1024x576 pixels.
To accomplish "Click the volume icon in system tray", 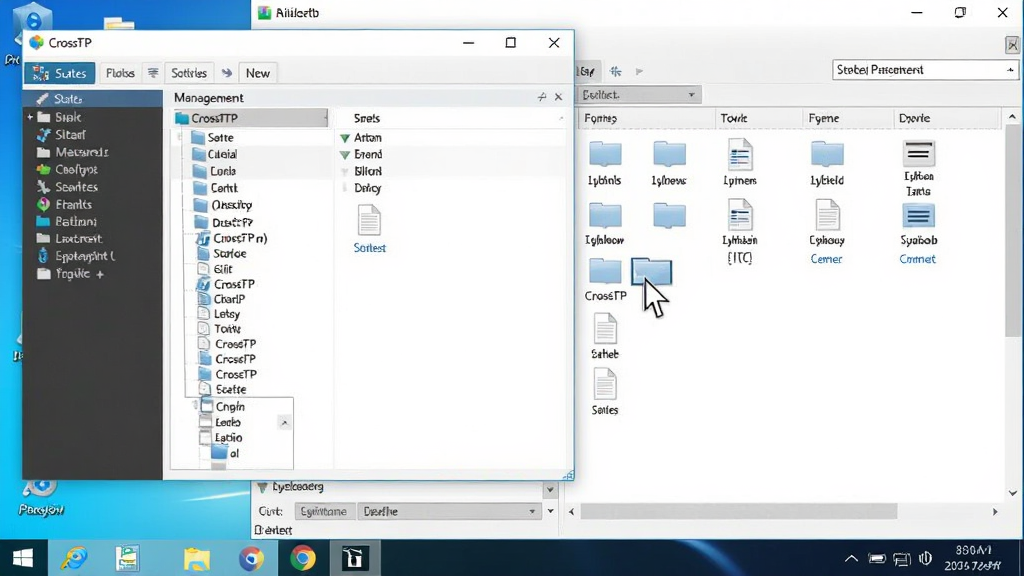I will (925, 558).
